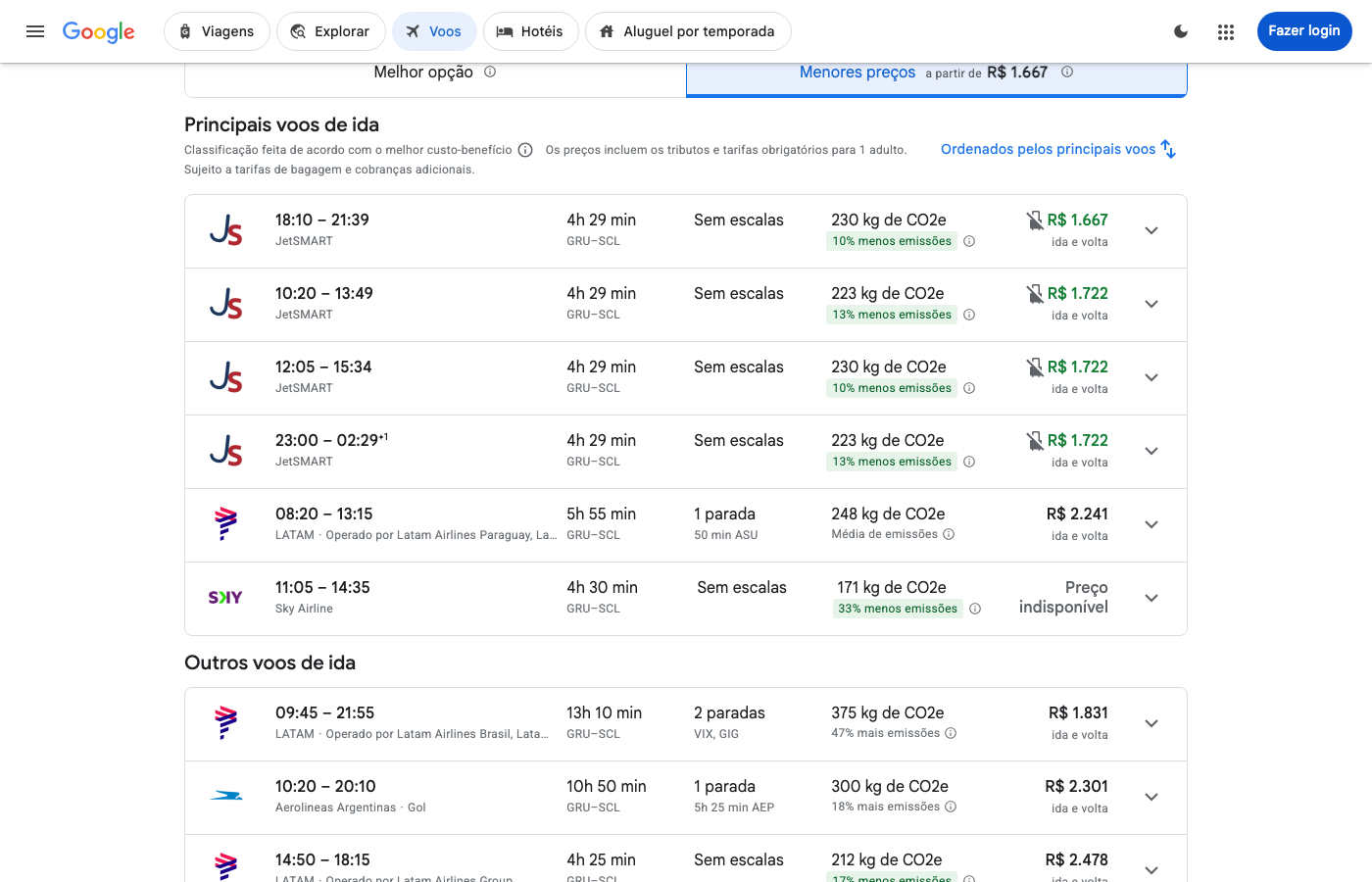The height and width of the screenshot is (882, 1372).
Task: Open info icon beside 47% mais emissões
Action: [951, 733]
